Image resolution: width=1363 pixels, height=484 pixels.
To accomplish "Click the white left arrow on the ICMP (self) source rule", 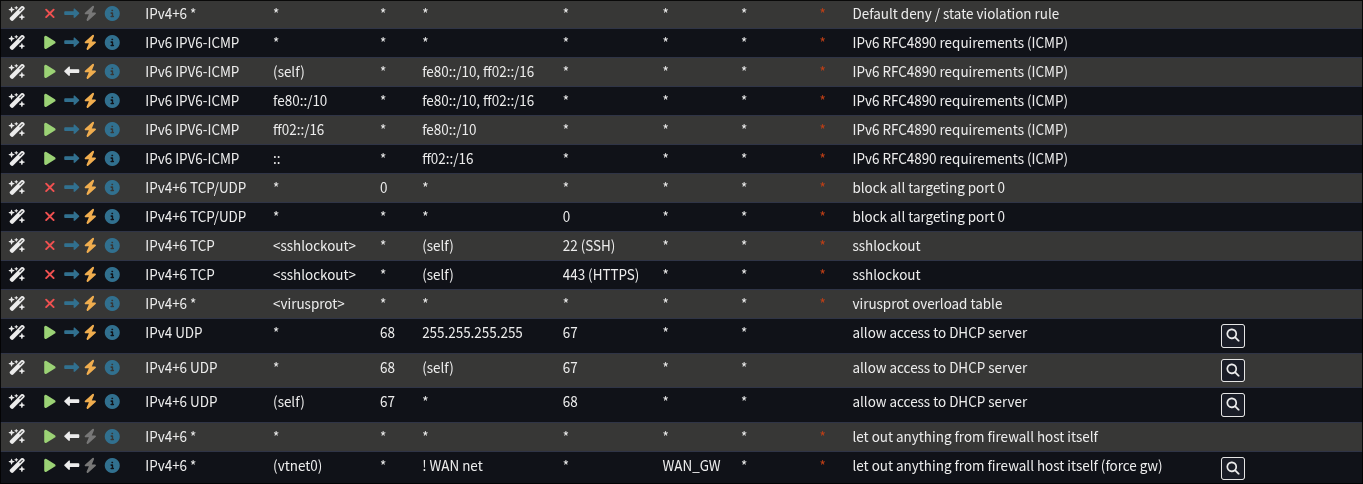I will point(71,72).
